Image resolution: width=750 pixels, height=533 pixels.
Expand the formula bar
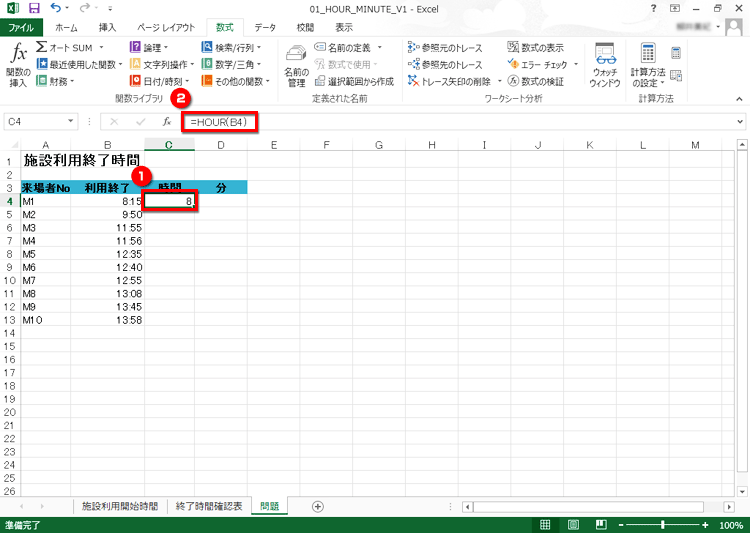pyautogui.click(x=740, y=122)
